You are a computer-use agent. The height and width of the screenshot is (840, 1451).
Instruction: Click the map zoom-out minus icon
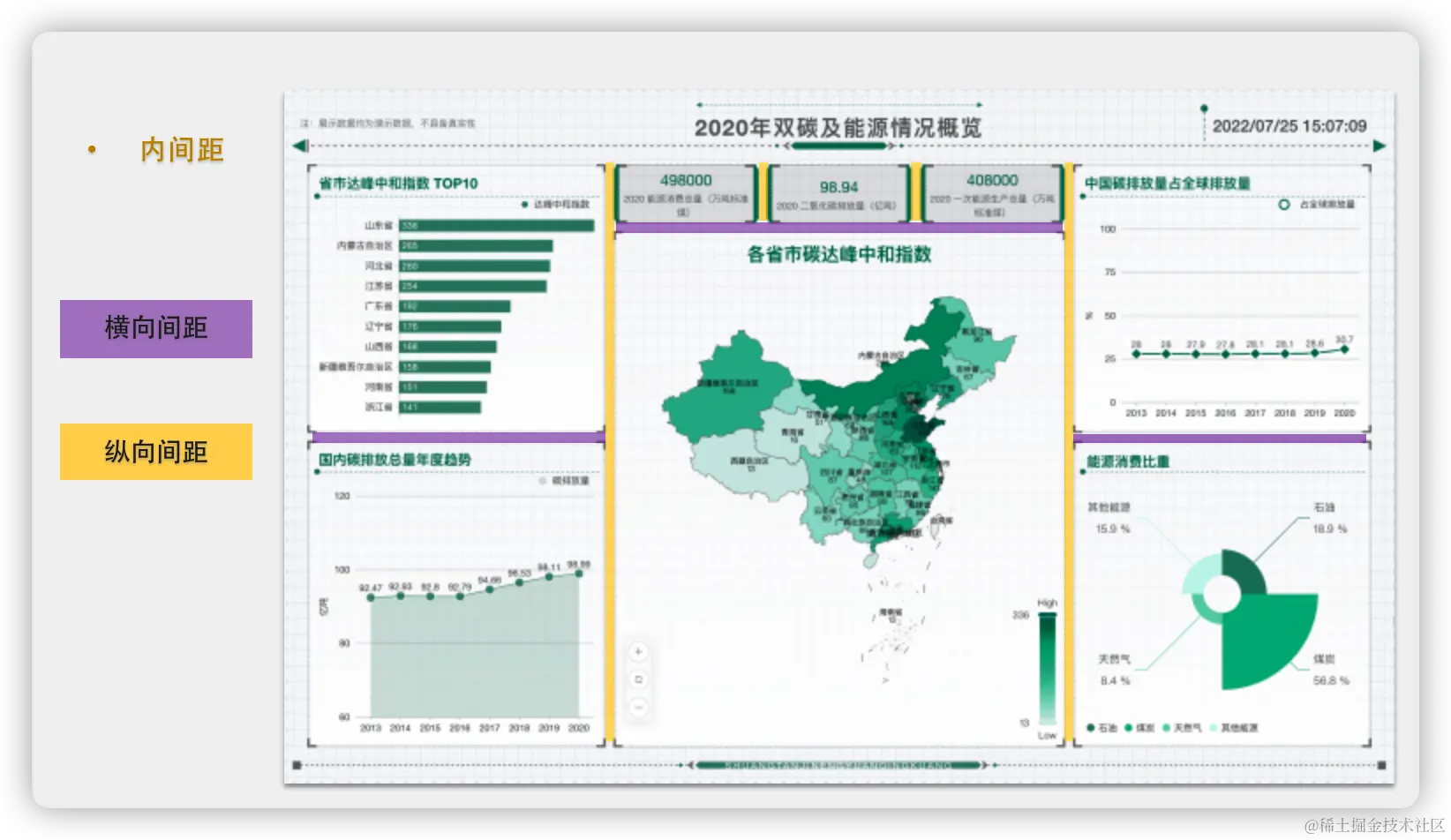point(638,708)
